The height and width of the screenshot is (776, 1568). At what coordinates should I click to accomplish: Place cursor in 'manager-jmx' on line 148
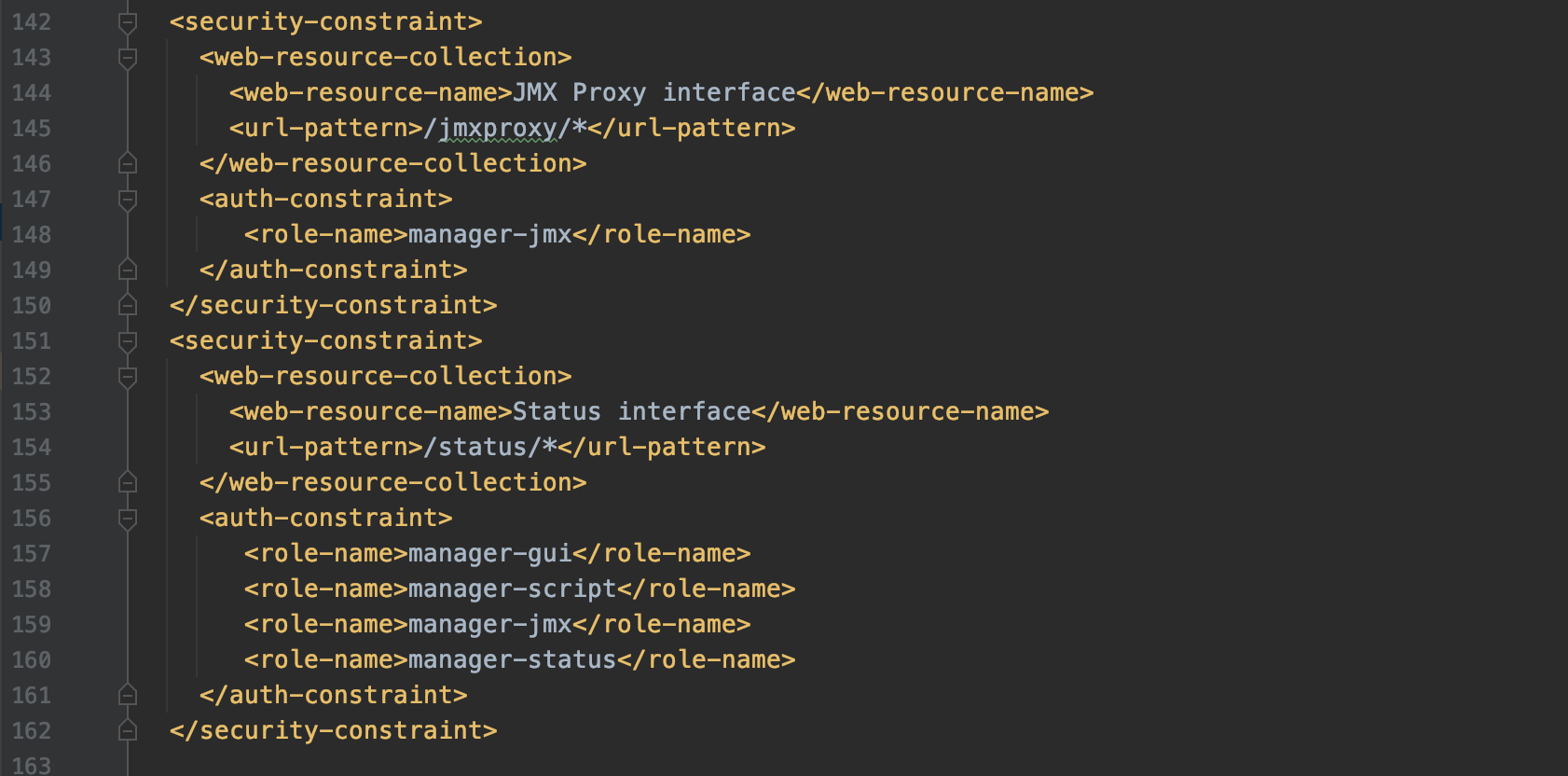click(490, 234)
